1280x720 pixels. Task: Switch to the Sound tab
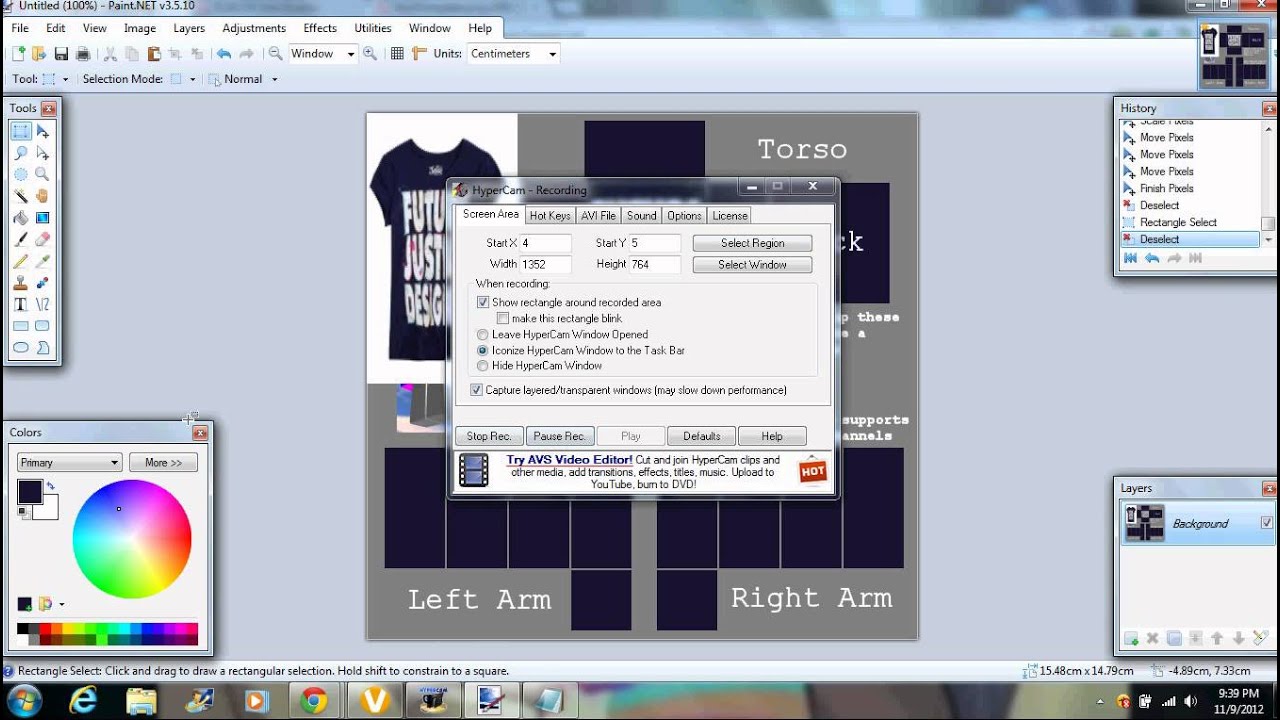[x=642, y=215]
